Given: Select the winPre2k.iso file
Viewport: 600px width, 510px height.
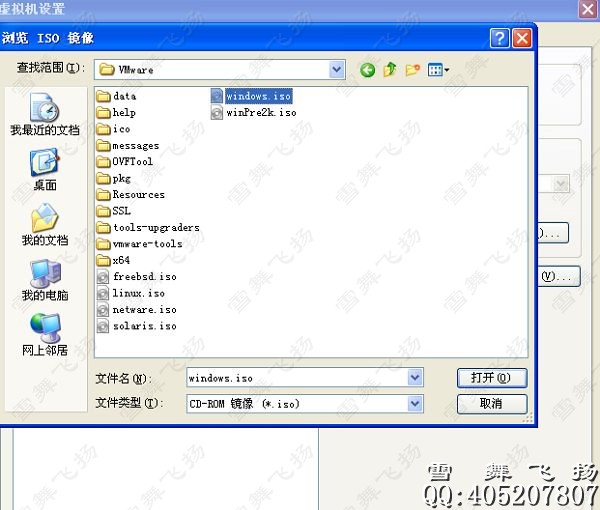Looking at the screenshot, I should click(260, 113).
